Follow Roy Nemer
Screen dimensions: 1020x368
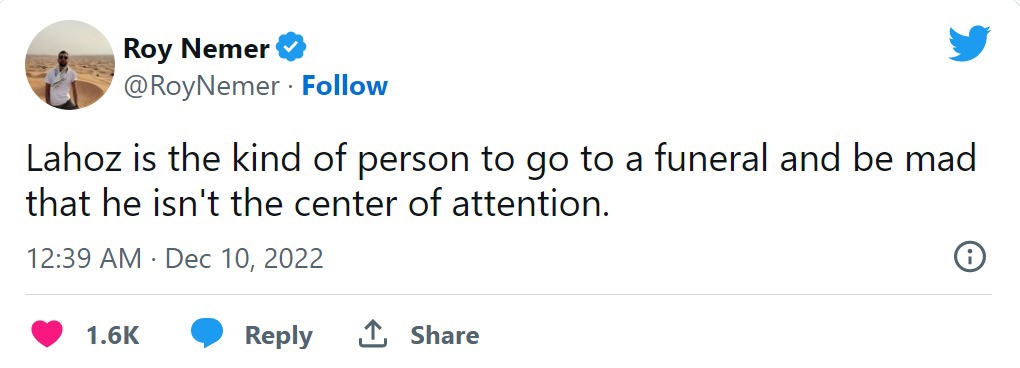(x=345, y=86)
